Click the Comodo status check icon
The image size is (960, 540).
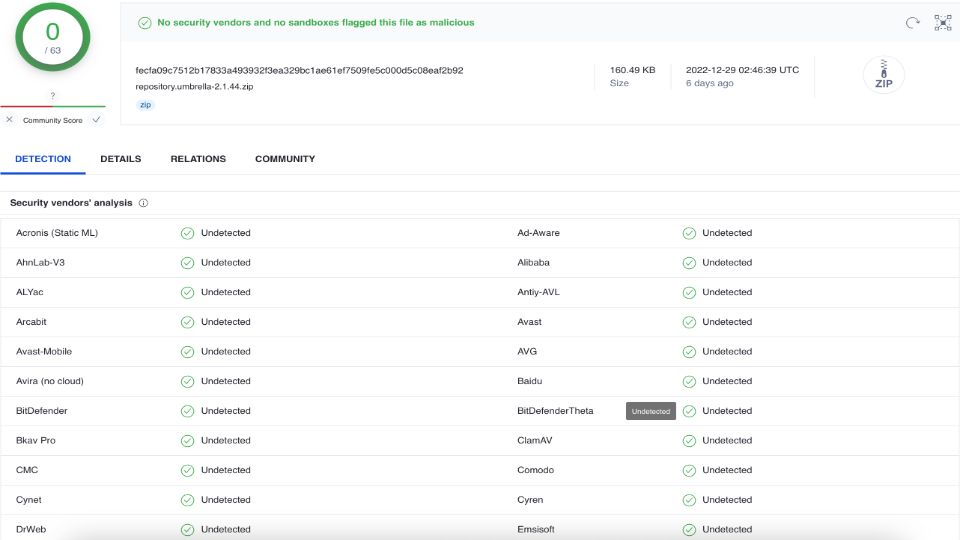pos(689,470)
